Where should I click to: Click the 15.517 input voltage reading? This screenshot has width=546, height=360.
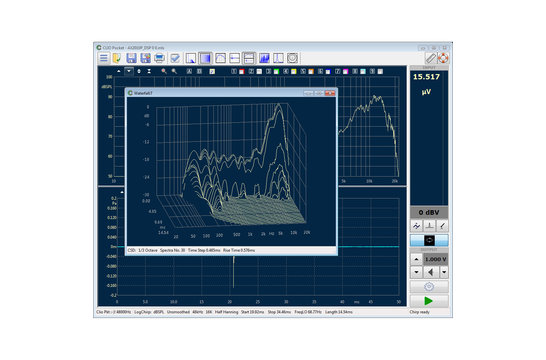[x=426, y=77]
